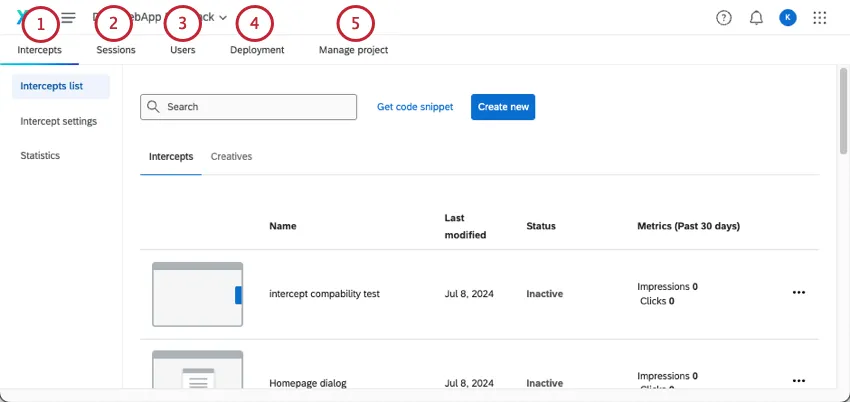
Task: Click the intercept compability test thumbnail
Action: (x=197, y=294)
